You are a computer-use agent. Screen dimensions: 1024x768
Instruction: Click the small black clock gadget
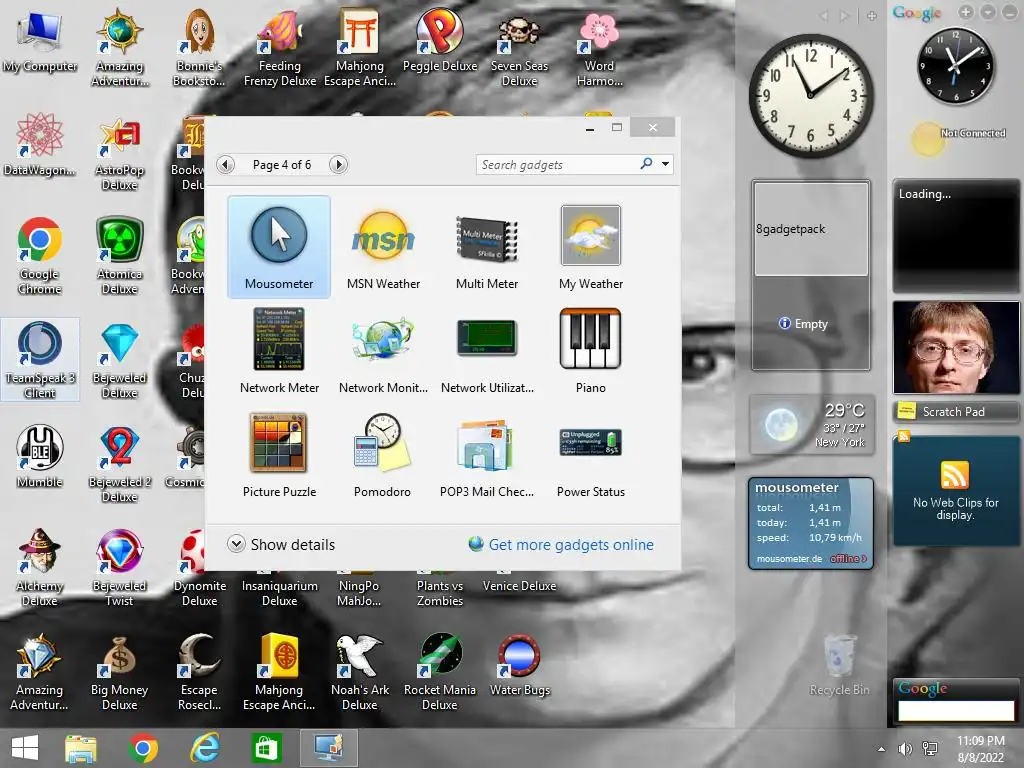click(x=956, y=66)
